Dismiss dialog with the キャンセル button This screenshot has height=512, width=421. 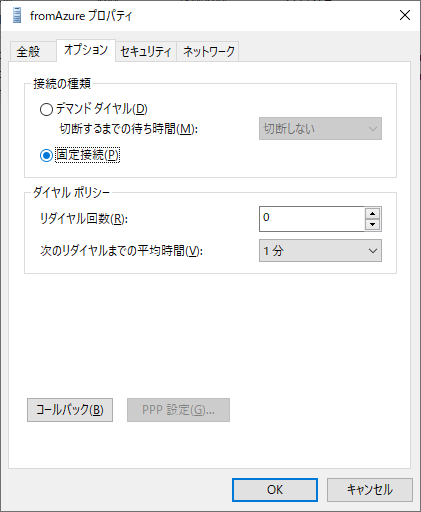click(x=370, y=490)
